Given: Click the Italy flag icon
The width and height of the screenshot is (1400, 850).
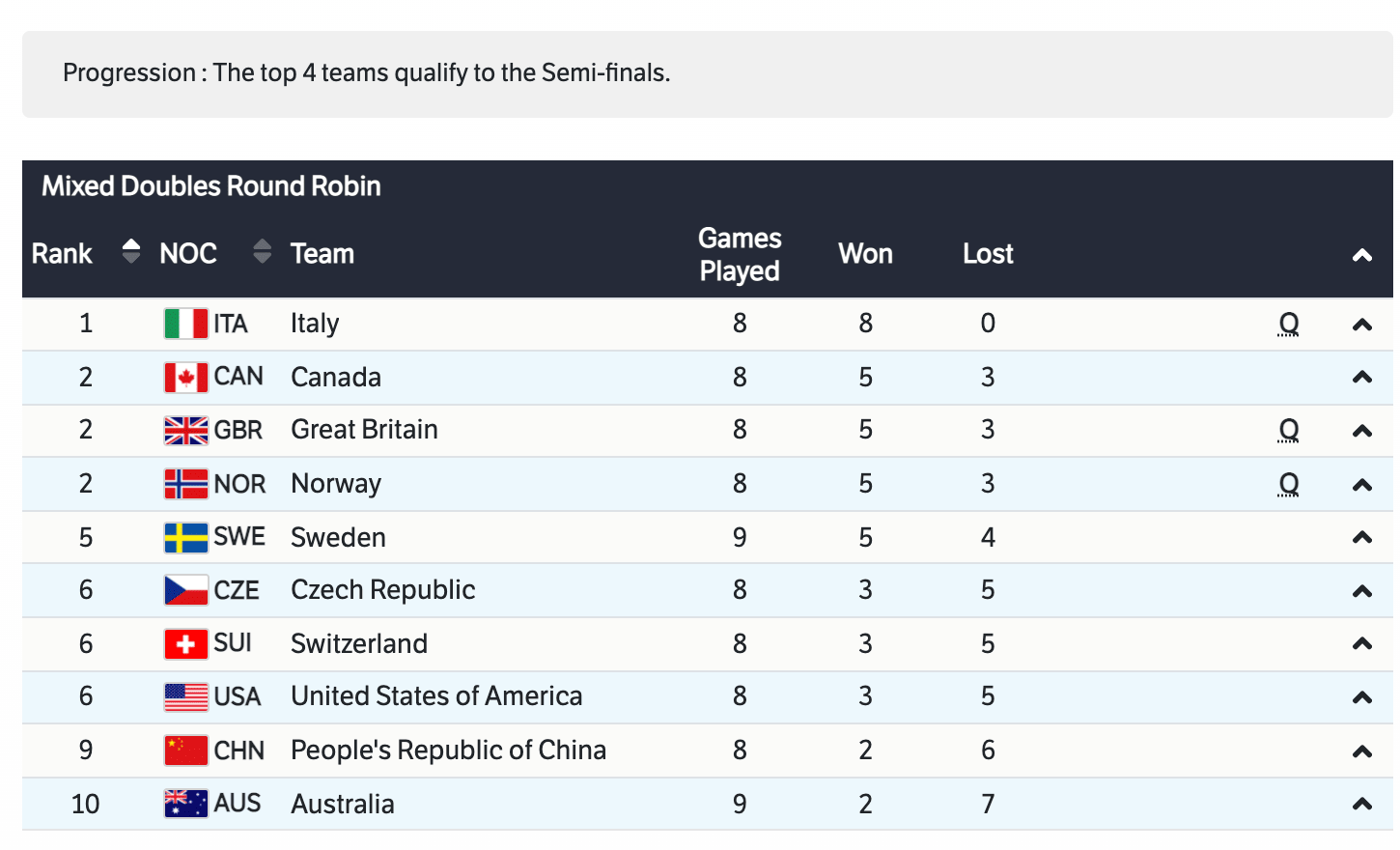Looking at the screenshot, I should point(185,324).
